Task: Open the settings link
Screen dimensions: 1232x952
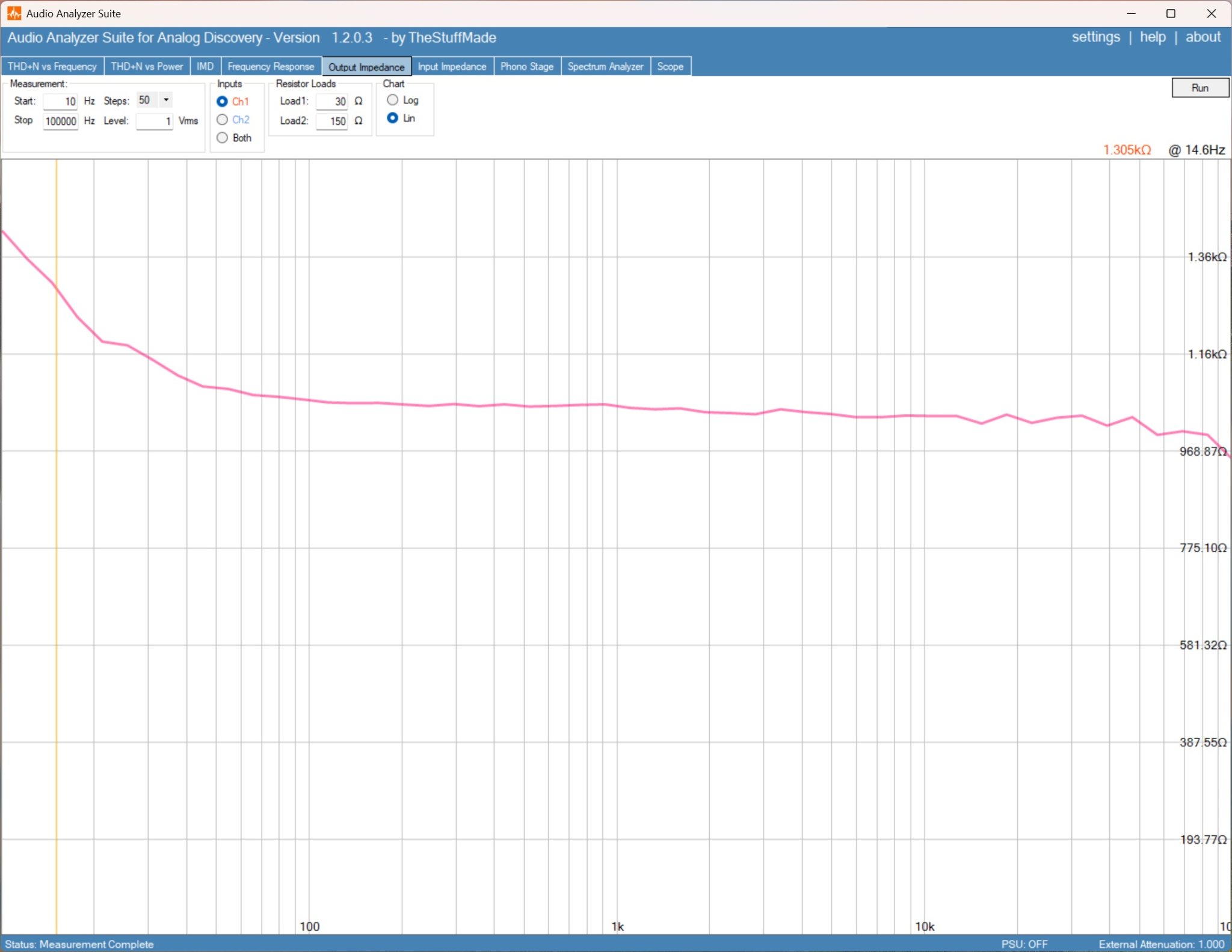Action: pos(1095,37)
